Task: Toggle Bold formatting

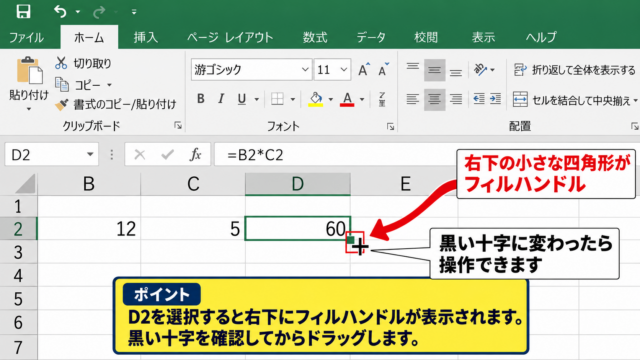Action: coord(200,99)
